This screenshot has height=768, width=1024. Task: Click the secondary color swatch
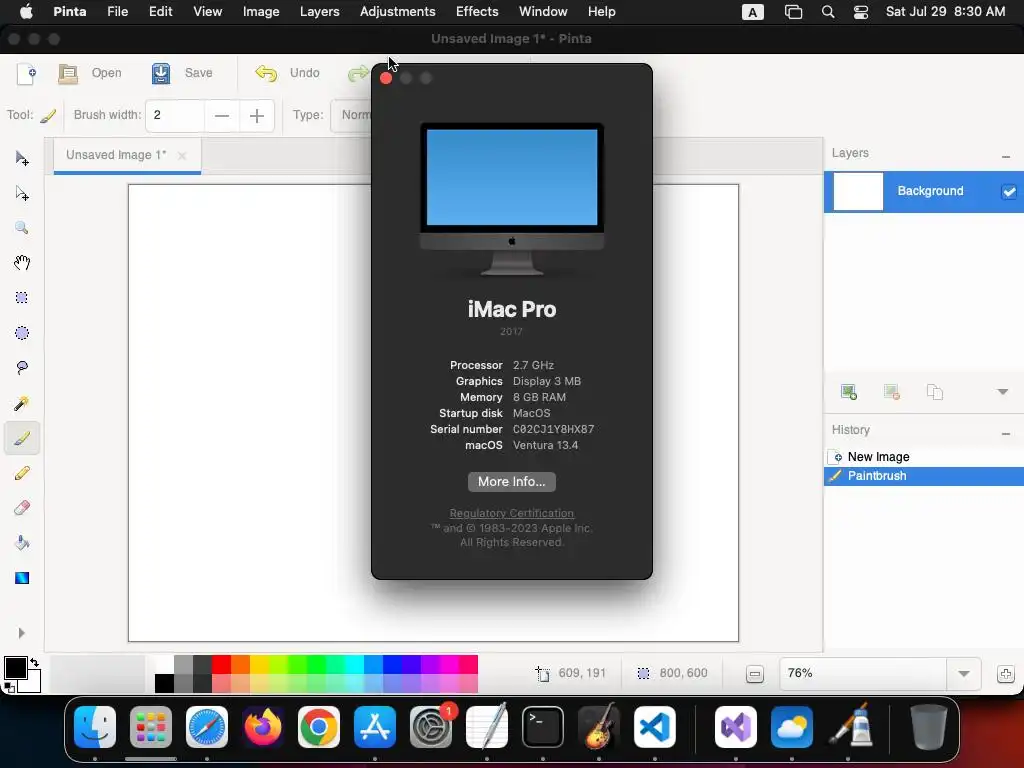[x=31, y=683]
